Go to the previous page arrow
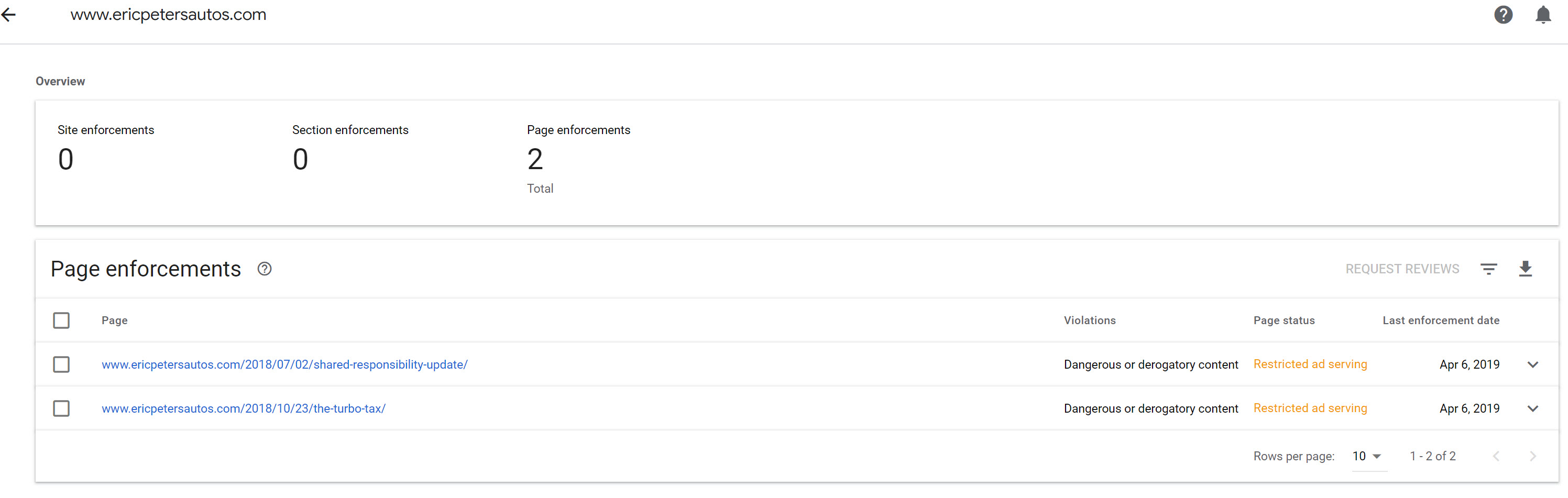 pos(1496,456)
